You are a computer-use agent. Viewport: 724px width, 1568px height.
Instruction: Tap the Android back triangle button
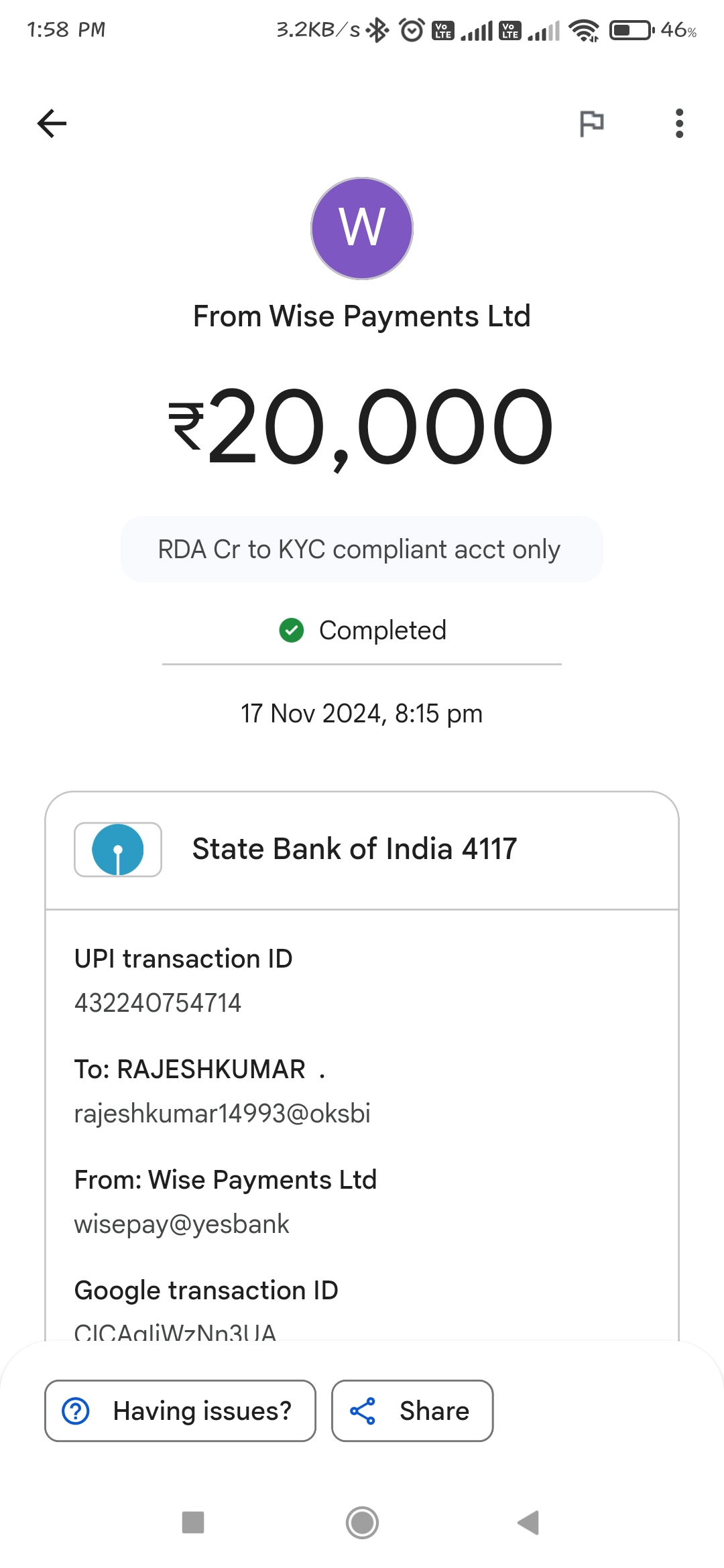click(x=529, y=1522)
